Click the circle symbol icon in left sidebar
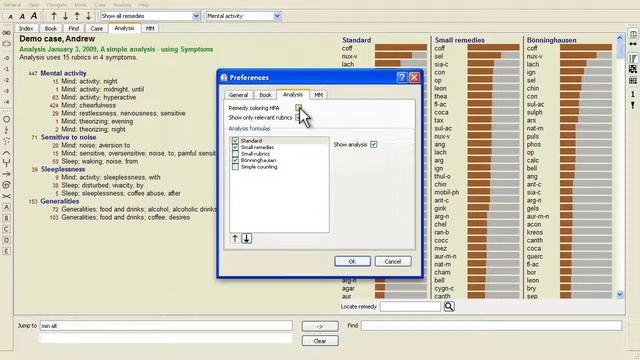The width and height of the screenshot is (640, 360). pyautogui.click(x=7, y=119)
